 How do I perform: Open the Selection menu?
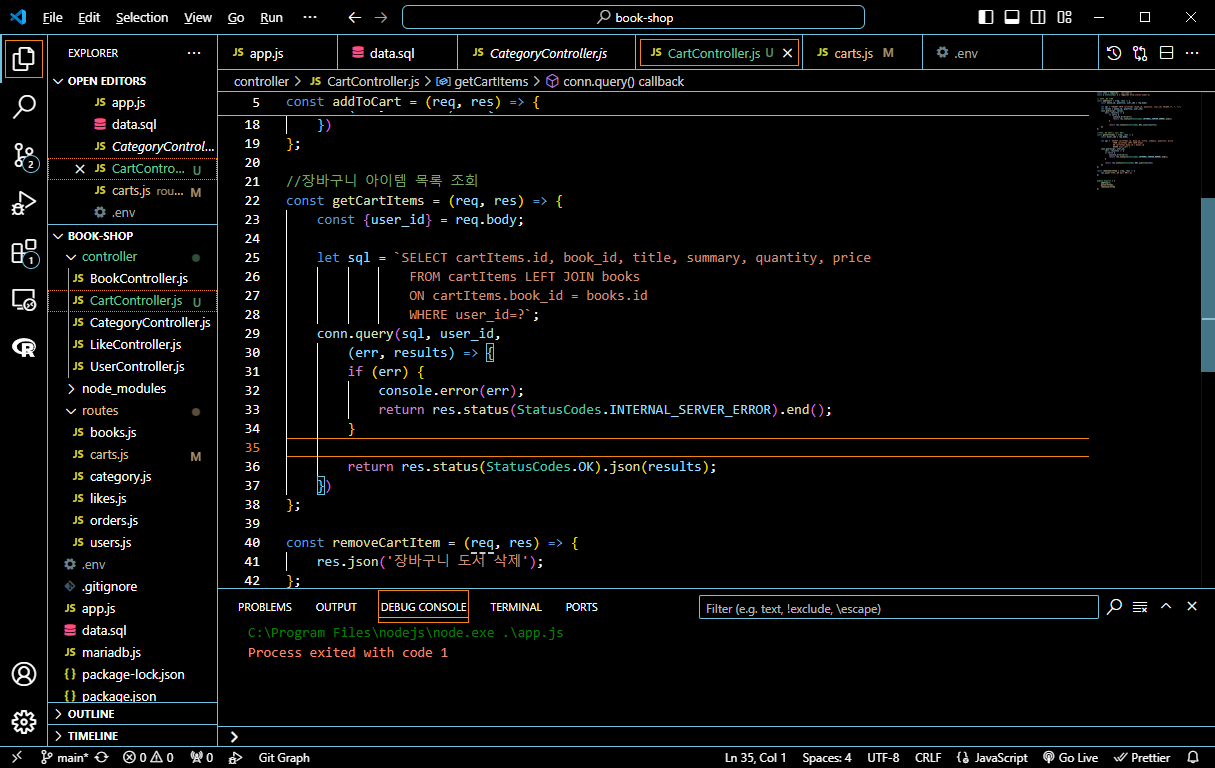pyautogui.click(x=142, y=18)
